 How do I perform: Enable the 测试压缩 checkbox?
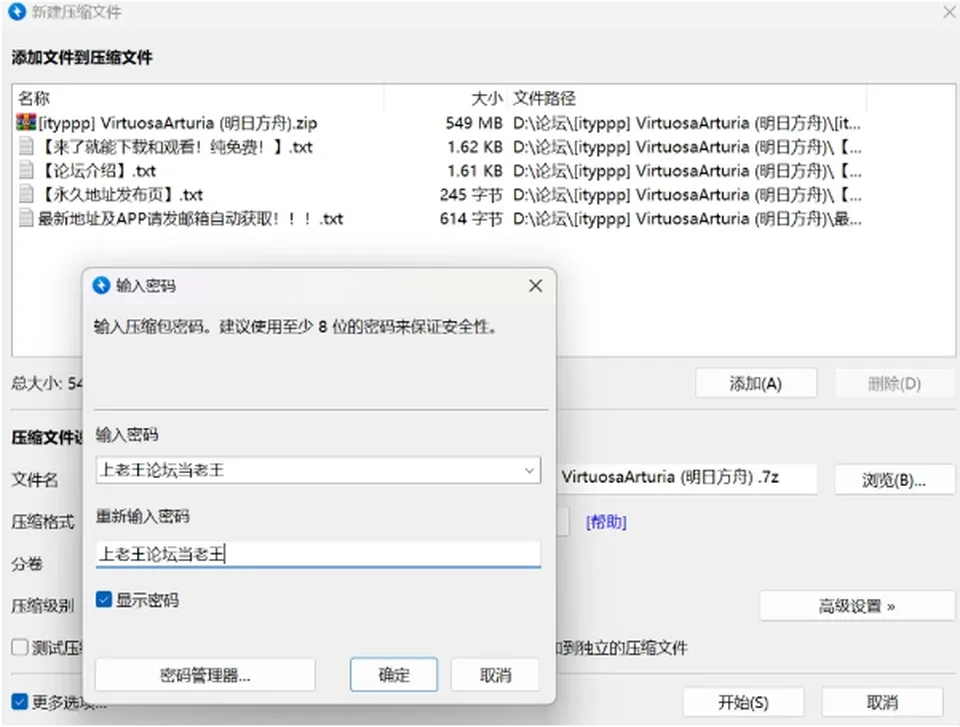(x=20, y=647)
